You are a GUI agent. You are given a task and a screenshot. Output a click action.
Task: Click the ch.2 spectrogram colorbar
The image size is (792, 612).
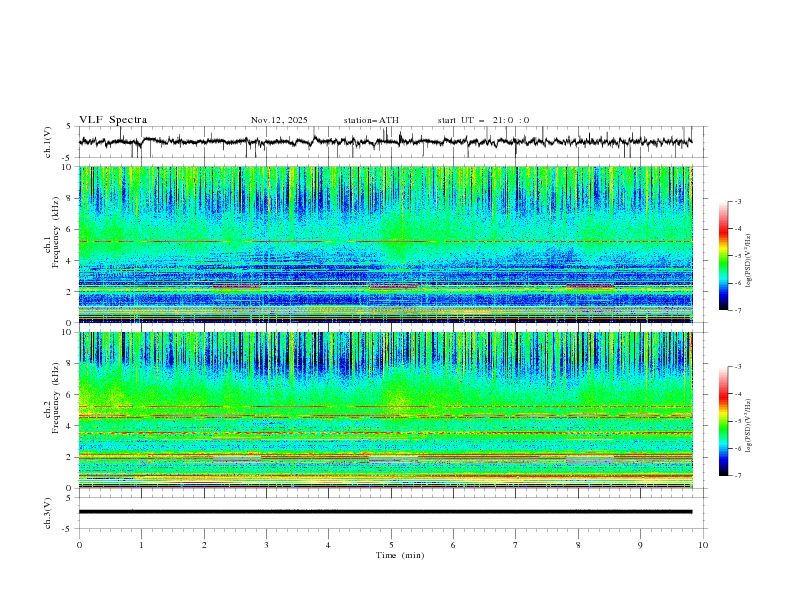pos(723,421)
